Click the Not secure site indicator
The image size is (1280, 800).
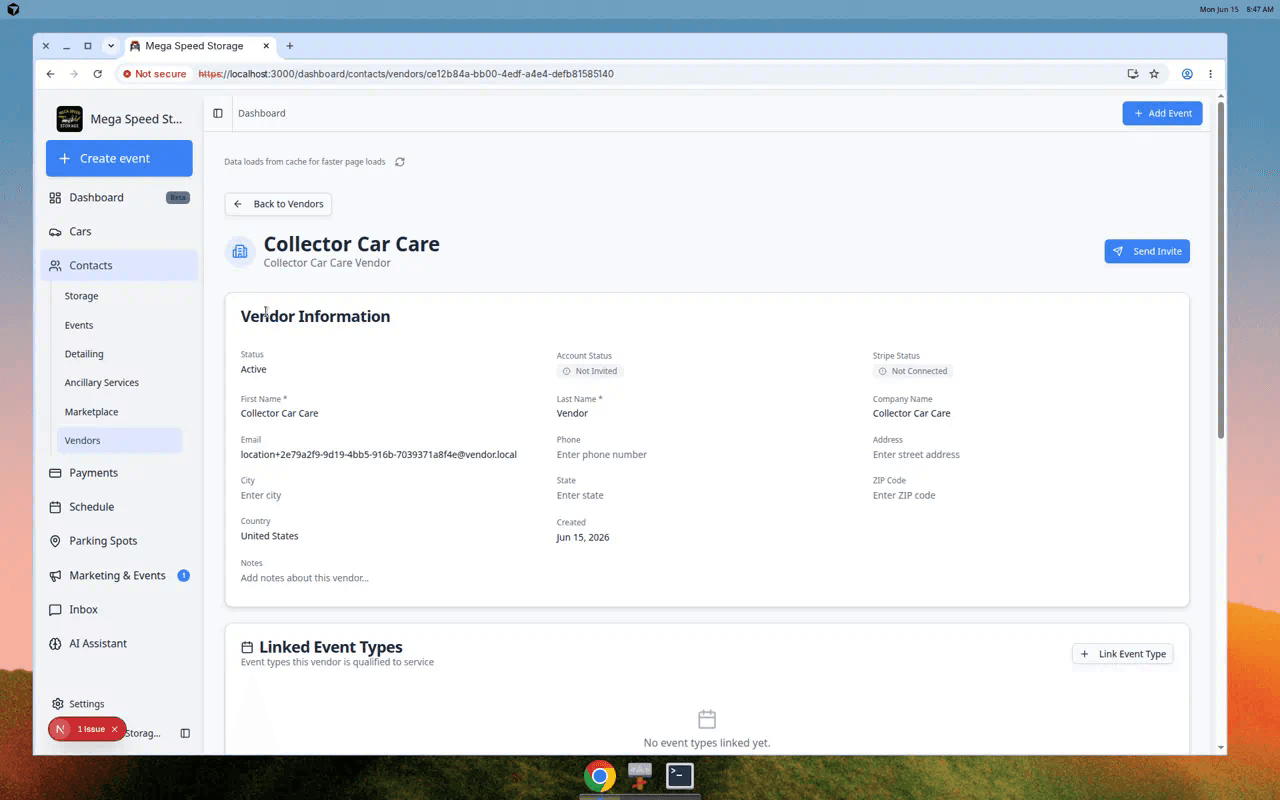154,74
